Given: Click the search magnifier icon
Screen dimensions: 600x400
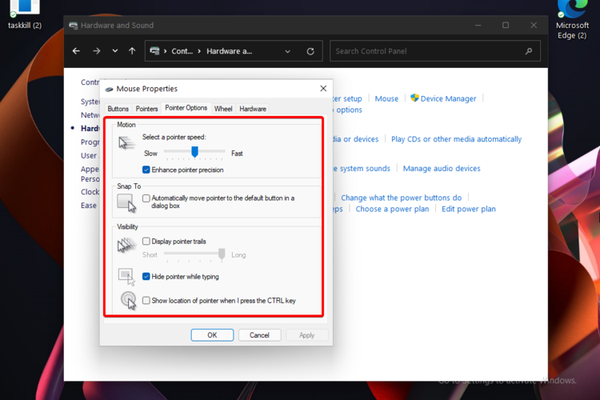Looking at the screenshot, I should pyautogui.click(x=531, y=50).
